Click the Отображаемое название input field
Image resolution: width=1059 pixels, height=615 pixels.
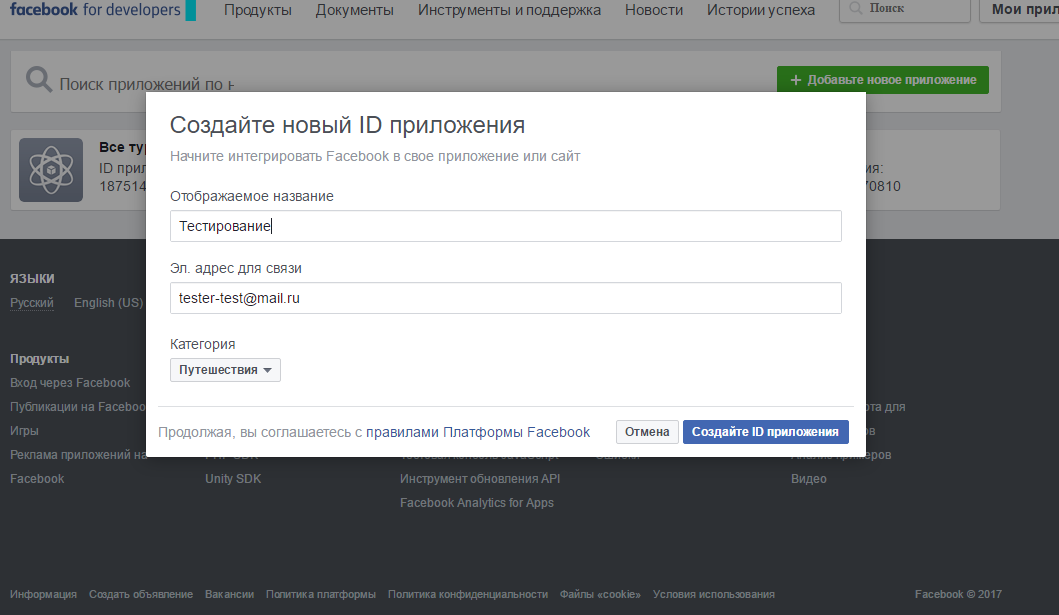[506, 226]
